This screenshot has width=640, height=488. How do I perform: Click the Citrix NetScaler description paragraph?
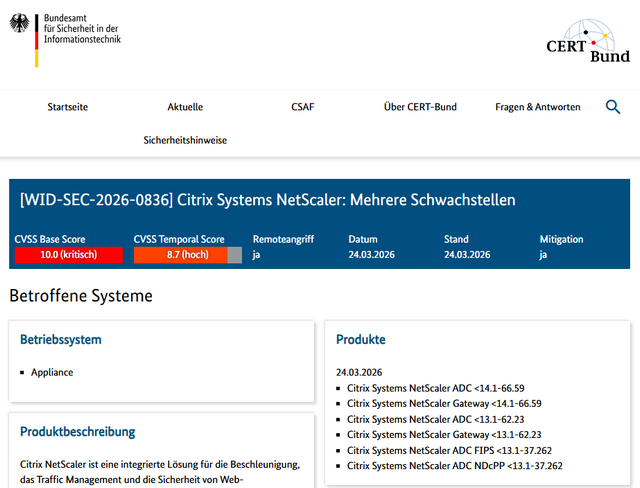click(x=160, y=472)
